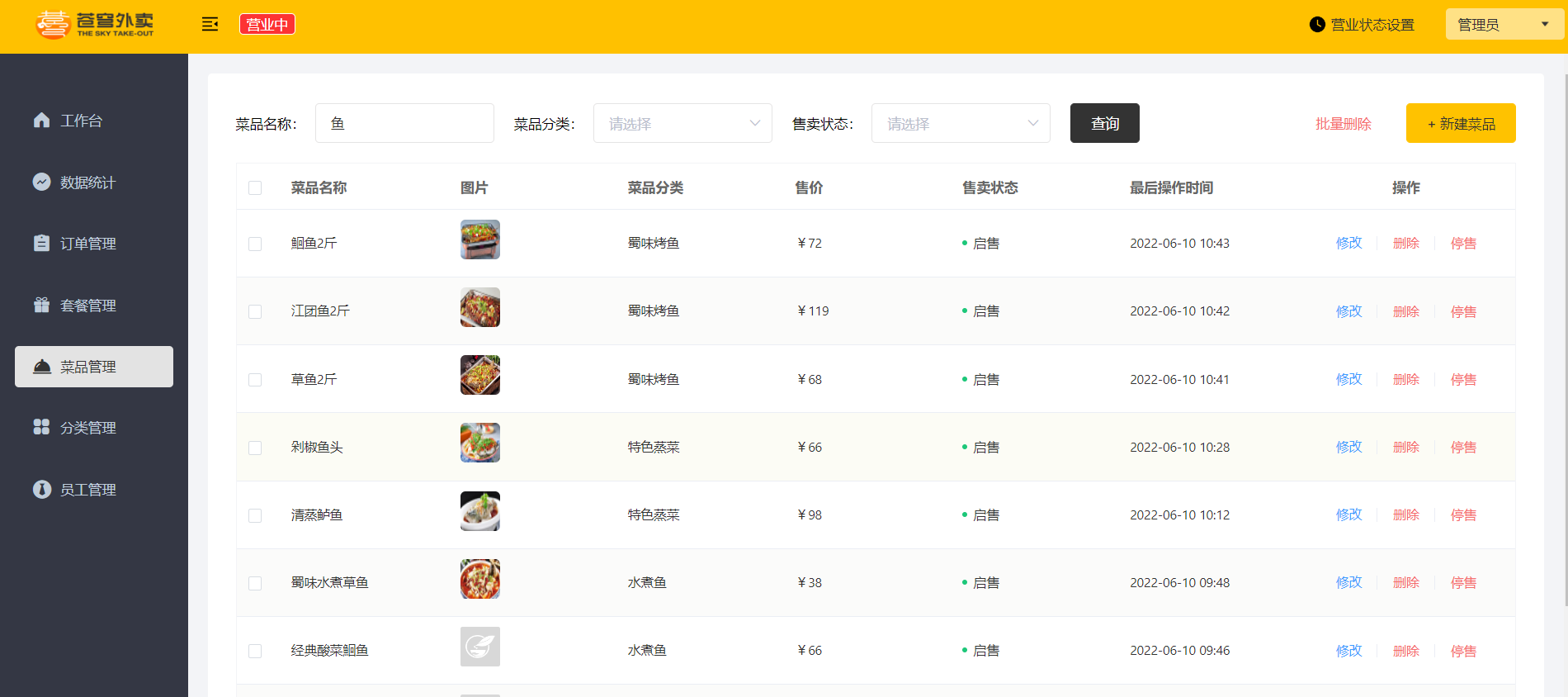Viewport: 1568px width, 697px height.
Task: Click the clock icon beside 营业状态设置
Action: click(1317, 25)
